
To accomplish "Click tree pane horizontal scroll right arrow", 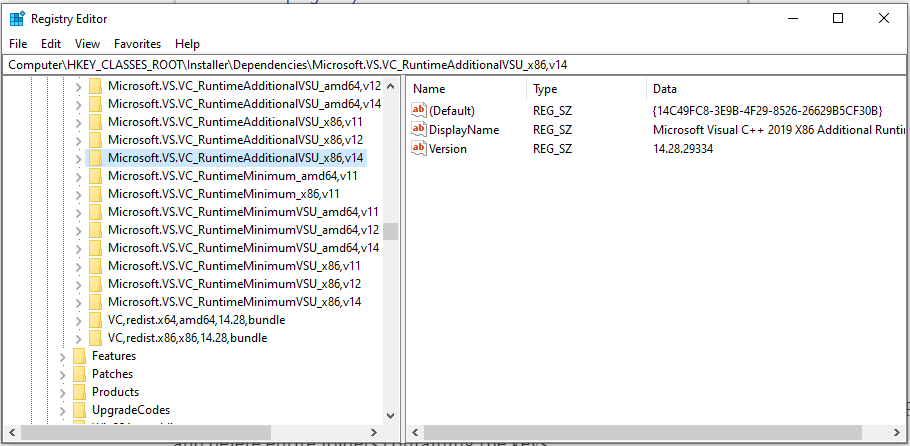I will (374, 432).
